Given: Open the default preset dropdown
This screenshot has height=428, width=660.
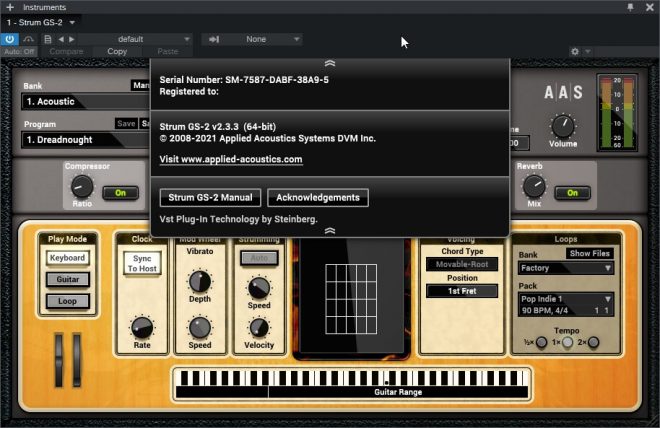Looking at the screenshot, I should click(x=135, y=39).
